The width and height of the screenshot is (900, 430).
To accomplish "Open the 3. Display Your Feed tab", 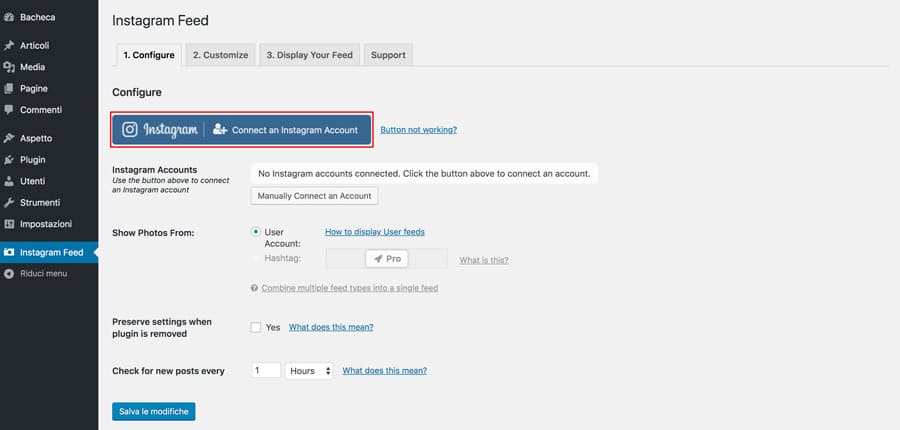I will [309, 55].
